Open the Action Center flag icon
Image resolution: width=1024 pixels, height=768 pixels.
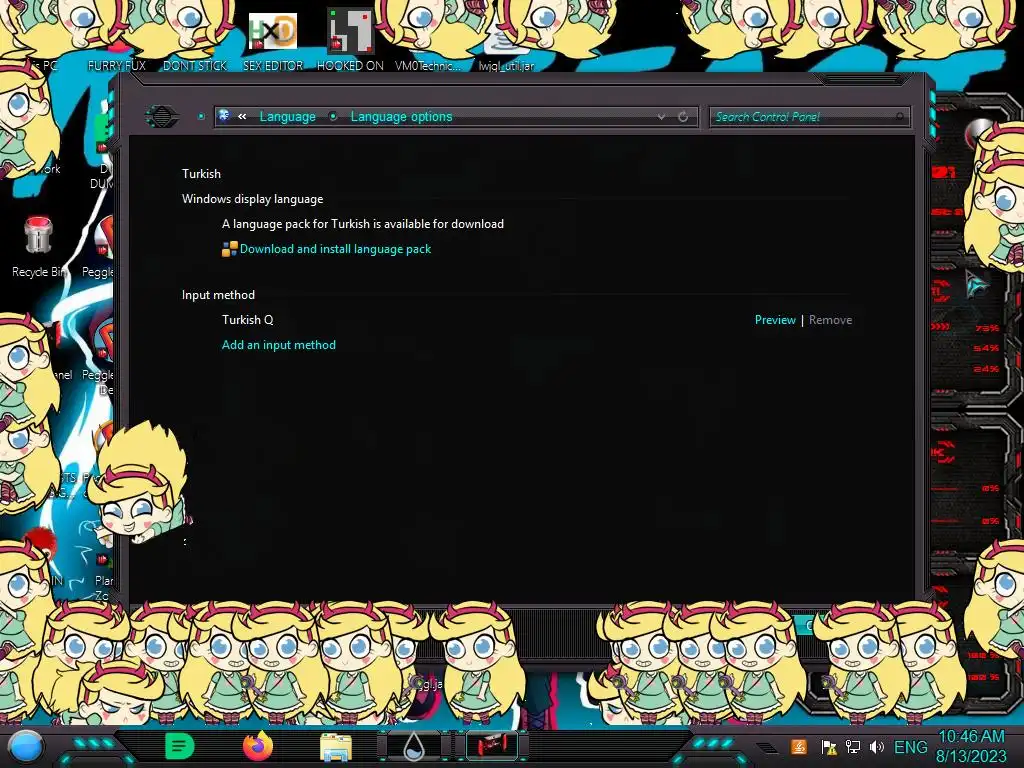tap(829, 747)
